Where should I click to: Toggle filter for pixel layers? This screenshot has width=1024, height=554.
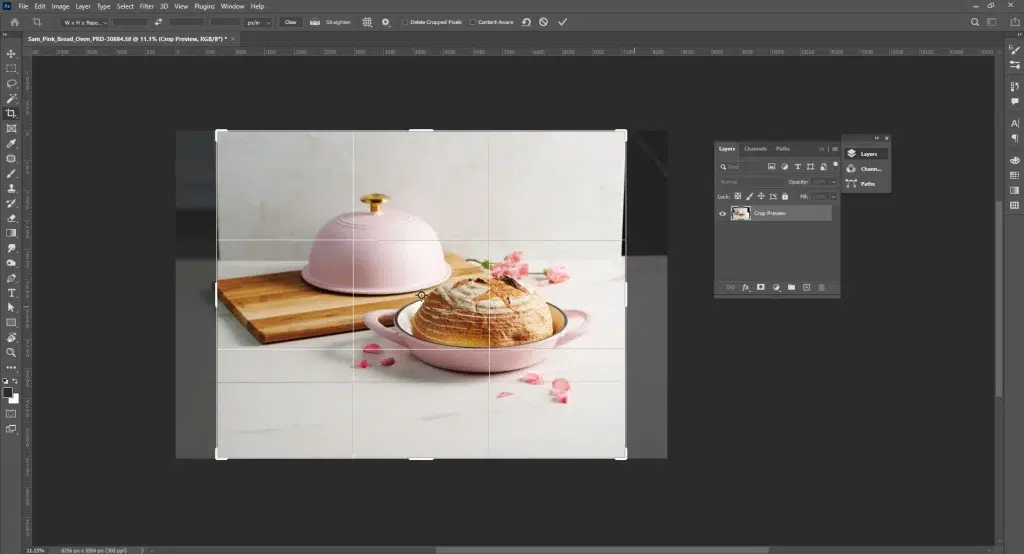click(x=771, y=167)
